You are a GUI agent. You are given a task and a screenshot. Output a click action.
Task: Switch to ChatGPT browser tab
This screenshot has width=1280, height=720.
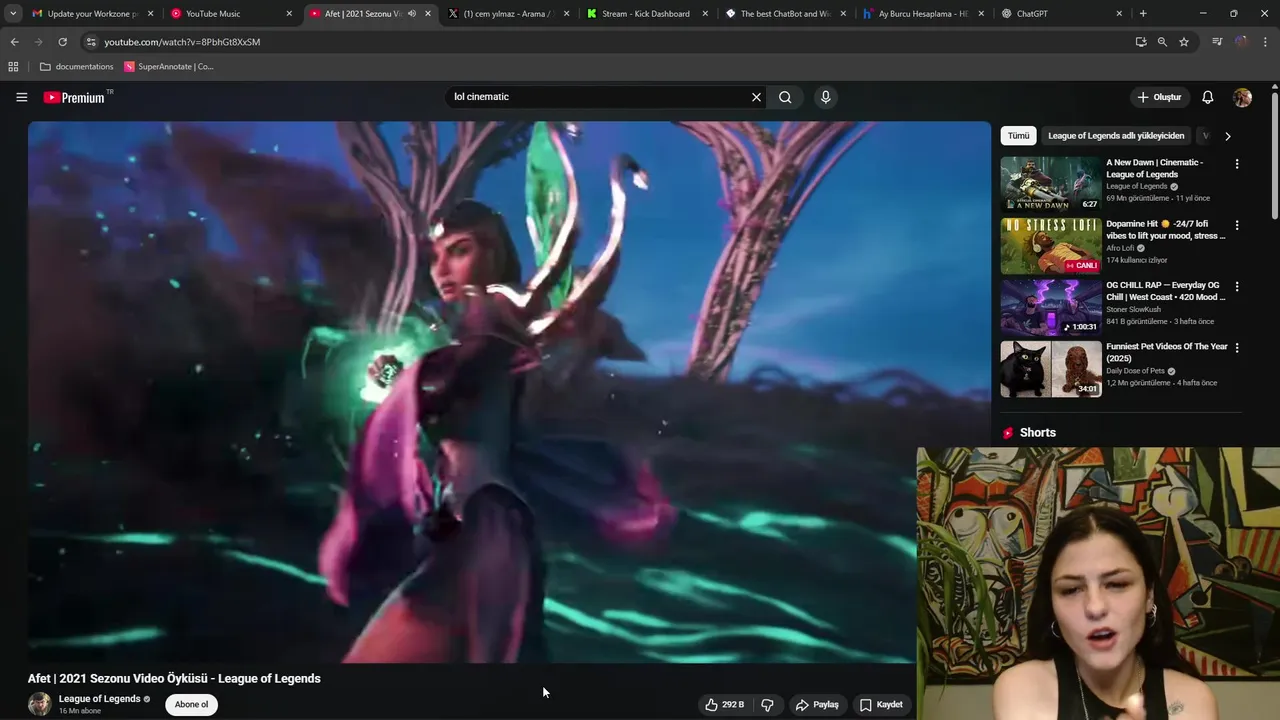[1061, 14]
